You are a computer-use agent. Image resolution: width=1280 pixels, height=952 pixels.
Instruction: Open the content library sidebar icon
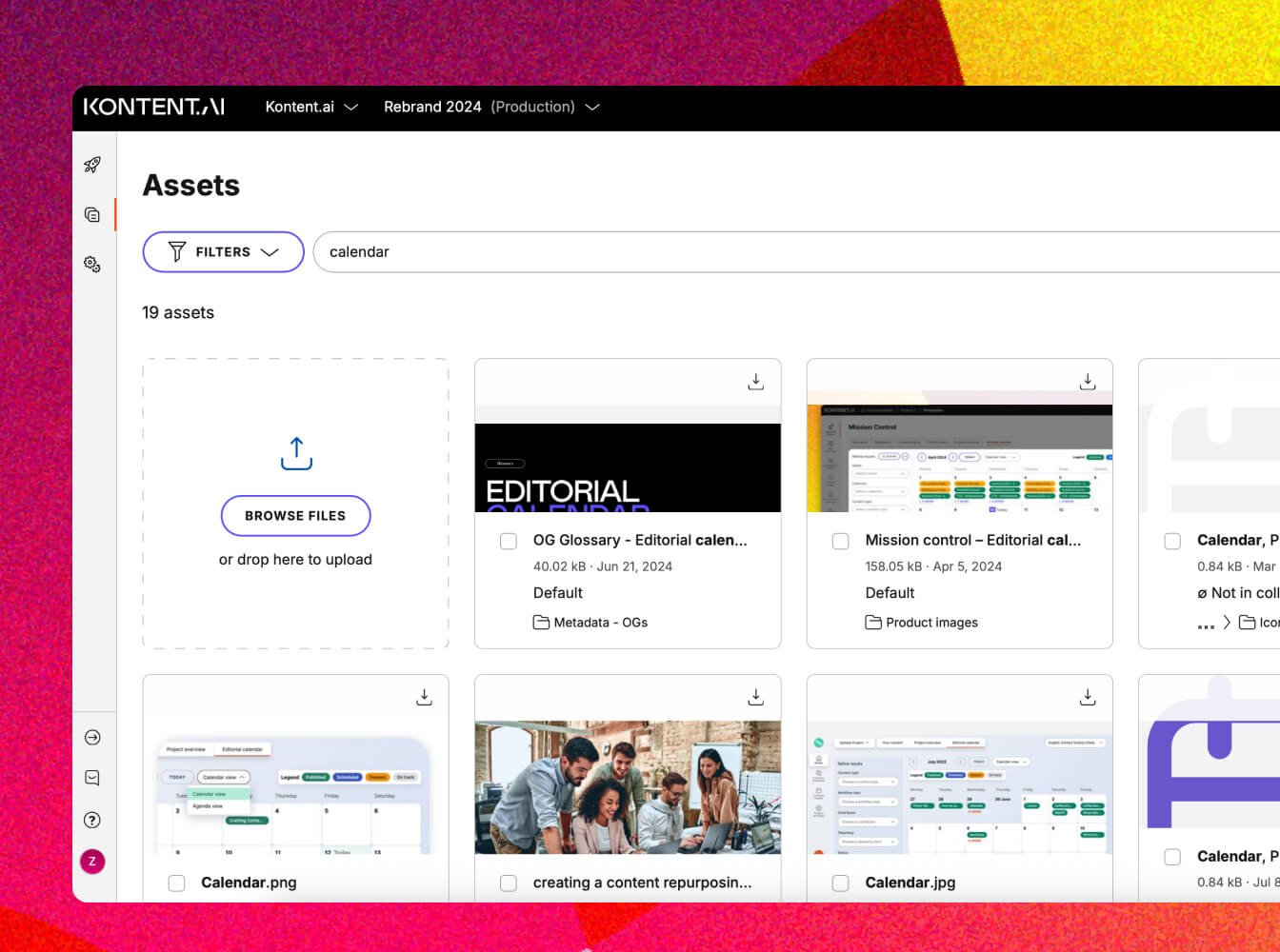tap(92, 215)
